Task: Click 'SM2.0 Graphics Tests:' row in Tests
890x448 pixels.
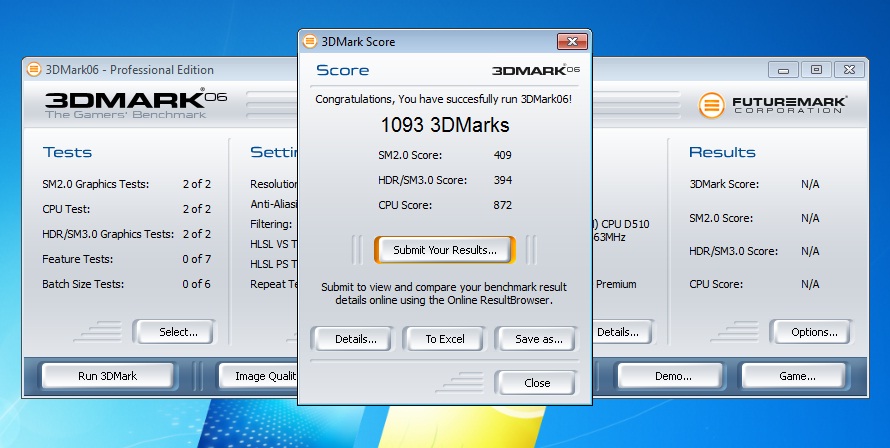Action: coord(127,184)
